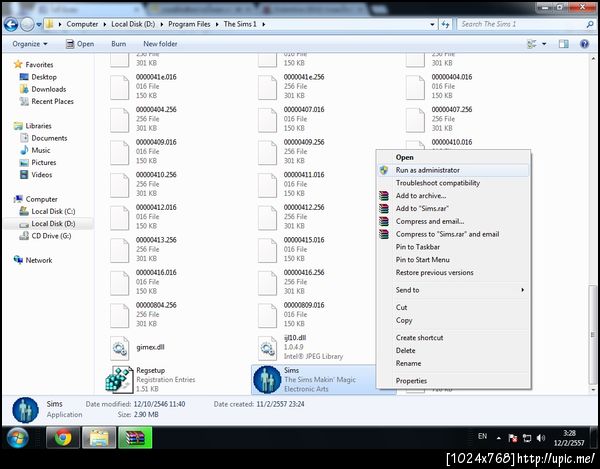Open the Organize menu
This screenshot has height=469, width=600.
pyautogui.click(x=30, y=44)
